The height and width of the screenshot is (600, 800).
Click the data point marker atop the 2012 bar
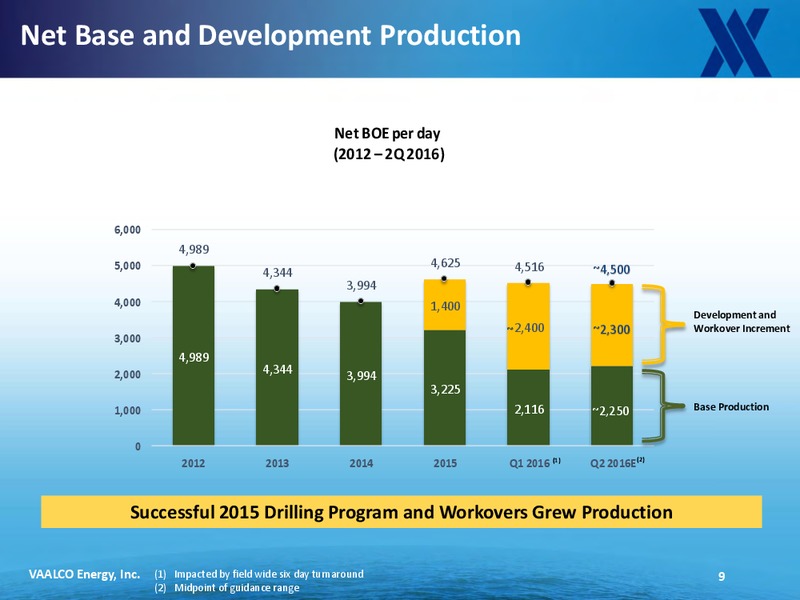tap(193, 266)
